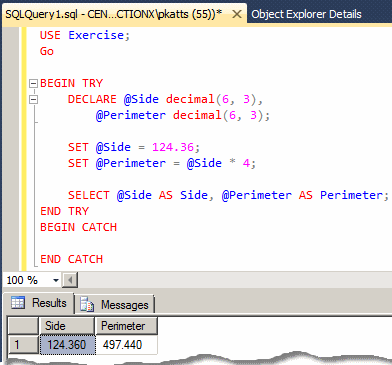Switch to the SQLQuery1.sql tab
Viewport: 392px width, 365px height.
coord(113,14)
